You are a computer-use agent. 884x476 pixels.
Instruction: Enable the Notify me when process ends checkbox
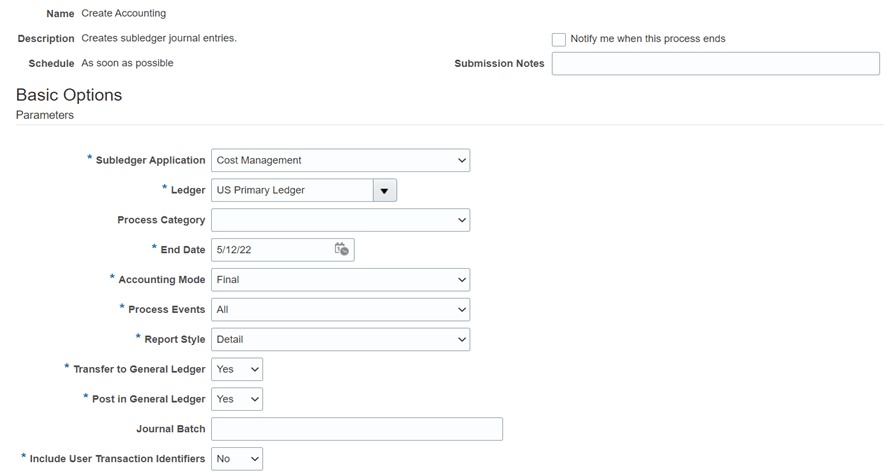click(x=559, y=39)
